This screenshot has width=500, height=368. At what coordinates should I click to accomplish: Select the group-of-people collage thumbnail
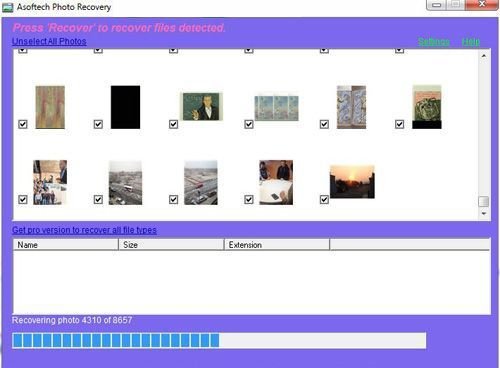[50, 182]
